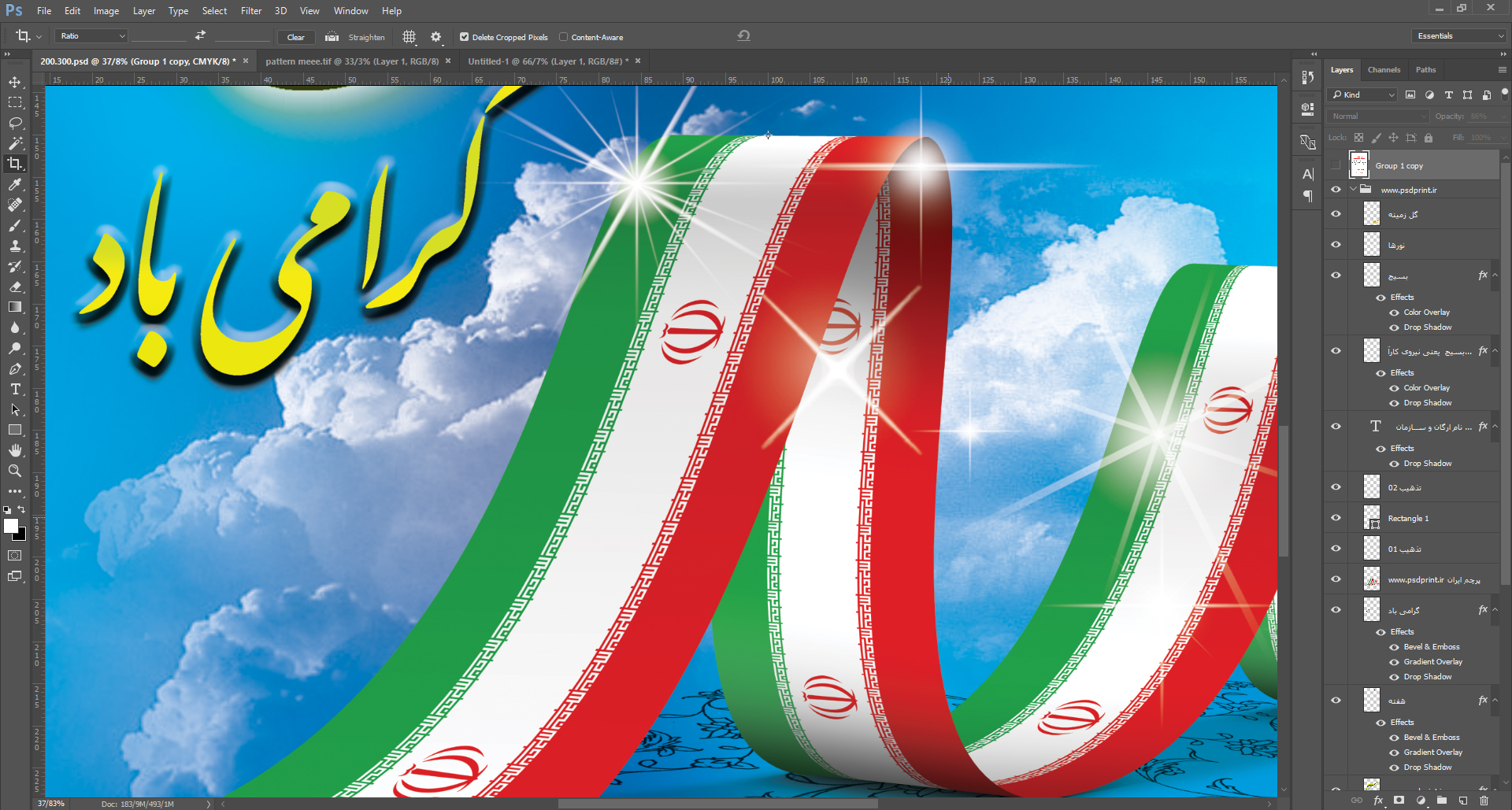This screenshot has height=810, width=1512.
Task: Select the Gradient tool
Action: [15, 307]
